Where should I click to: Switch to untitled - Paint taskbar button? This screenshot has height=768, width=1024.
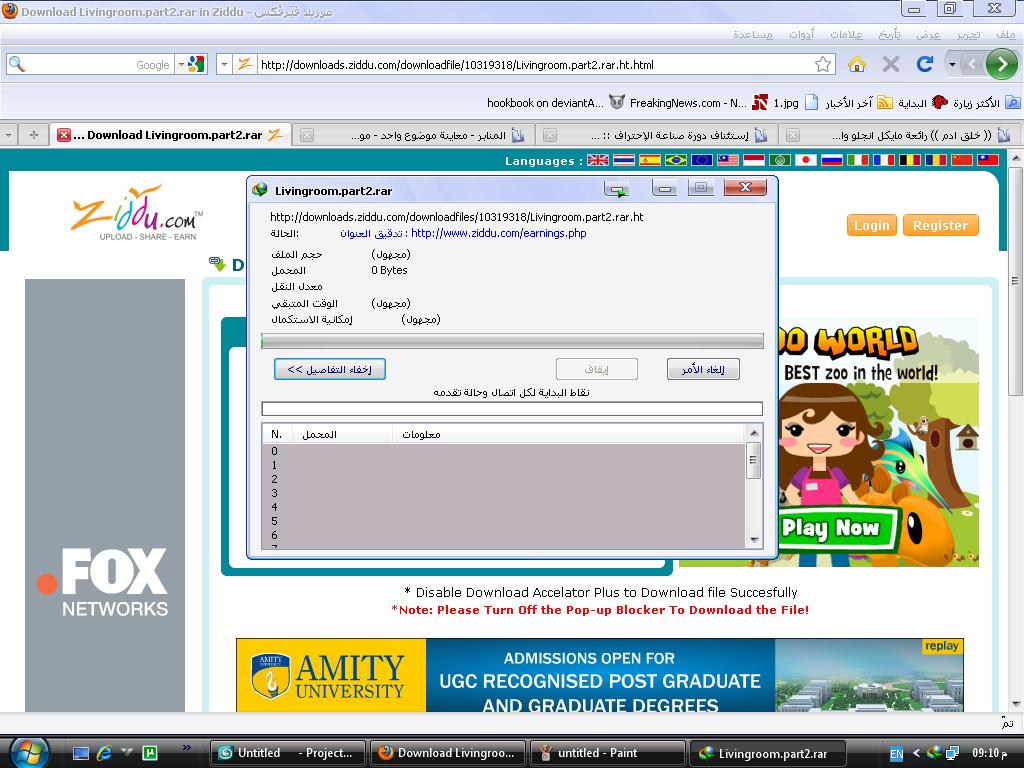[x=608, y=753]
